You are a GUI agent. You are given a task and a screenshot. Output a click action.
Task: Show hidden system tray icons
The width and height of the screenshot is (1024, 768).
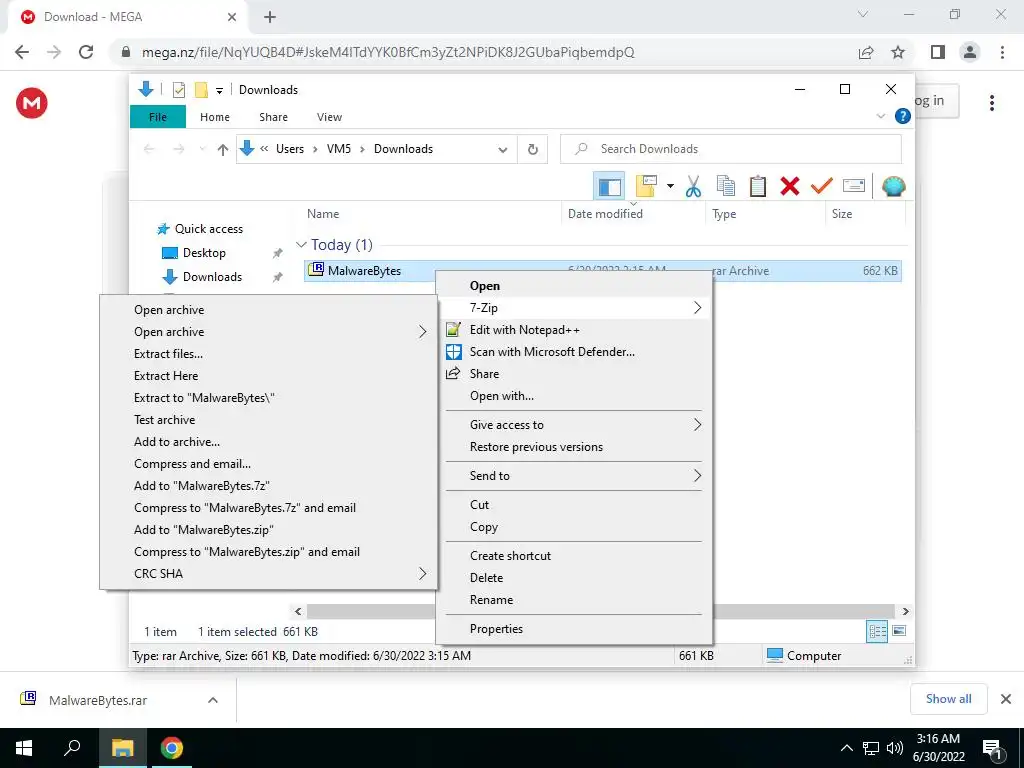pyautogui.click(x=846, y=748)
